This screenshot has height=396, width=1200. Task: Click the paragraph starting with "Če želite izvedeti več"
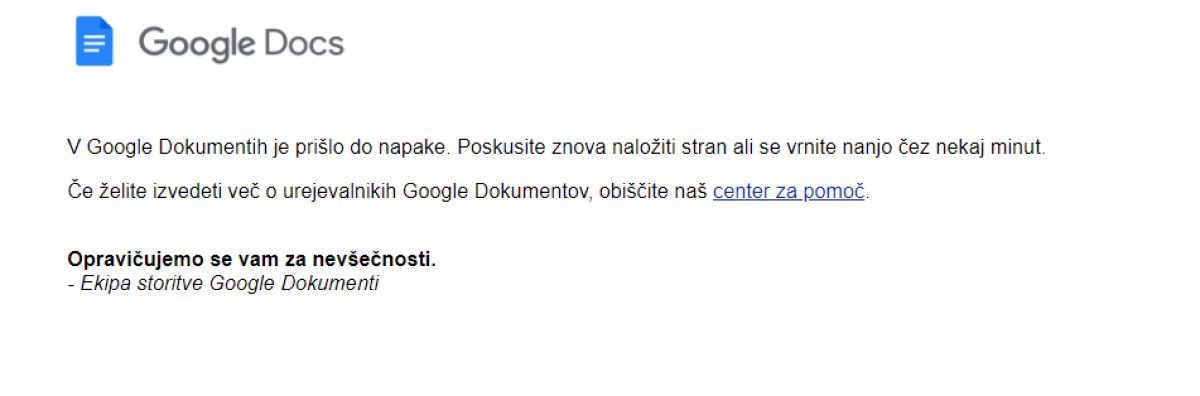point(468,191)
